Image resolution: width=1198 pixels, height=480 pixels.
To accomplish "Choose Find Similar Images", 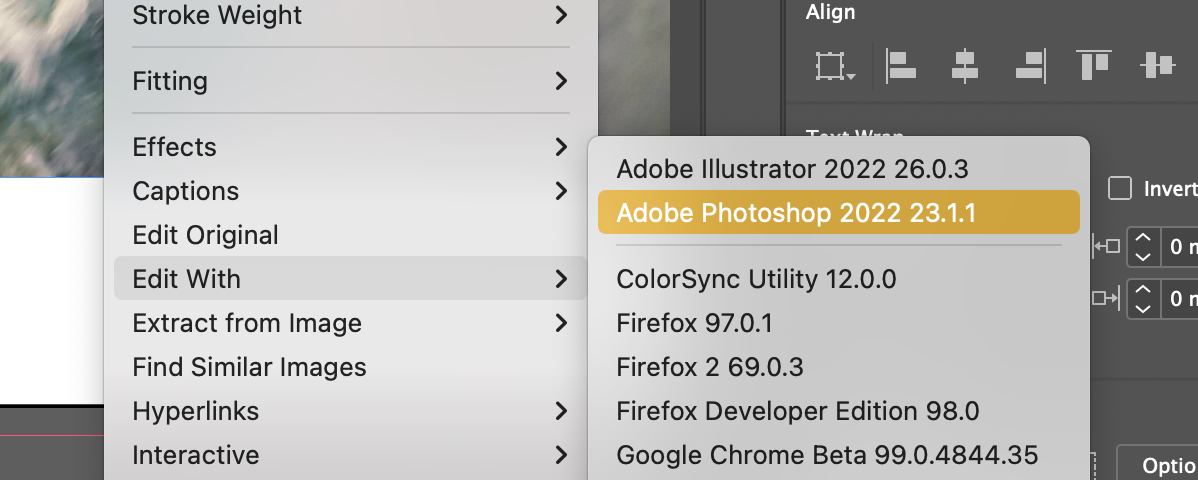I will pos(351,367).
